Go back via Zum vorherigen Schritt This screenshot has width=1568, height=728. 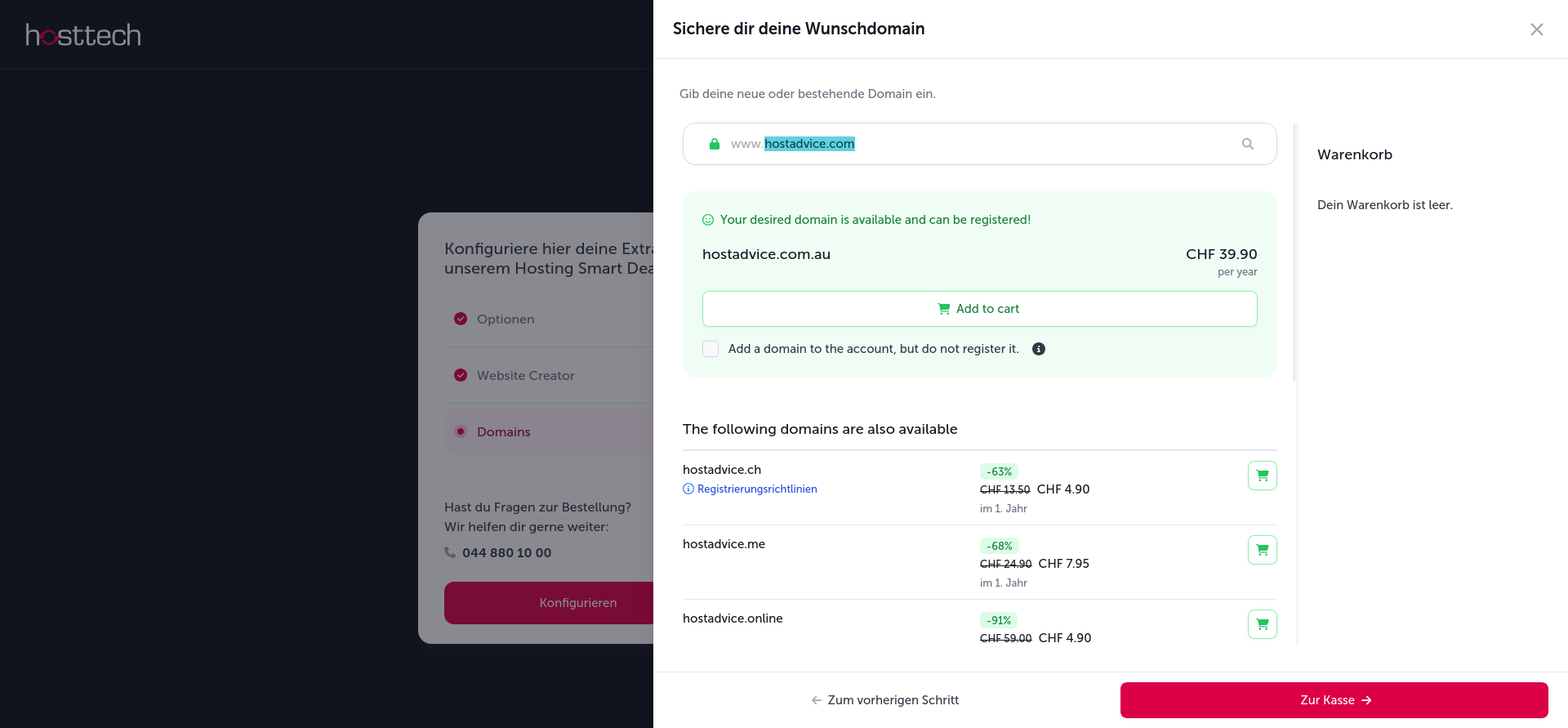(885, 700)
